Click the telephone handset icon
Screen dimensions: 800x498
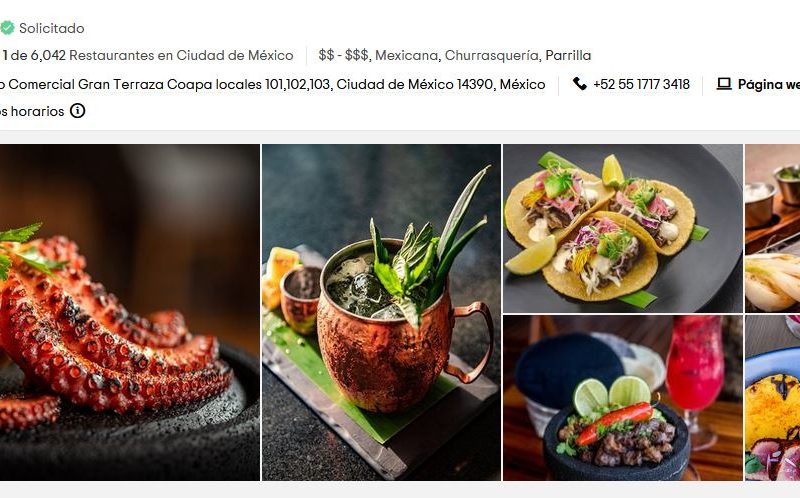[x=580, y=83]
